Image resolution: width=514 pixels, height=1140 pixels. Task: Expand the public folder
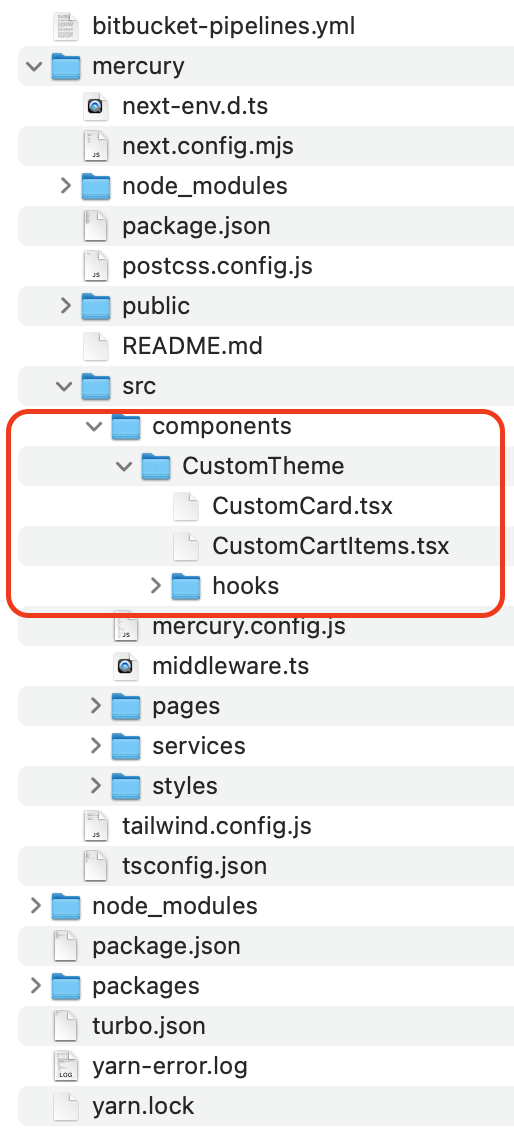66,305
